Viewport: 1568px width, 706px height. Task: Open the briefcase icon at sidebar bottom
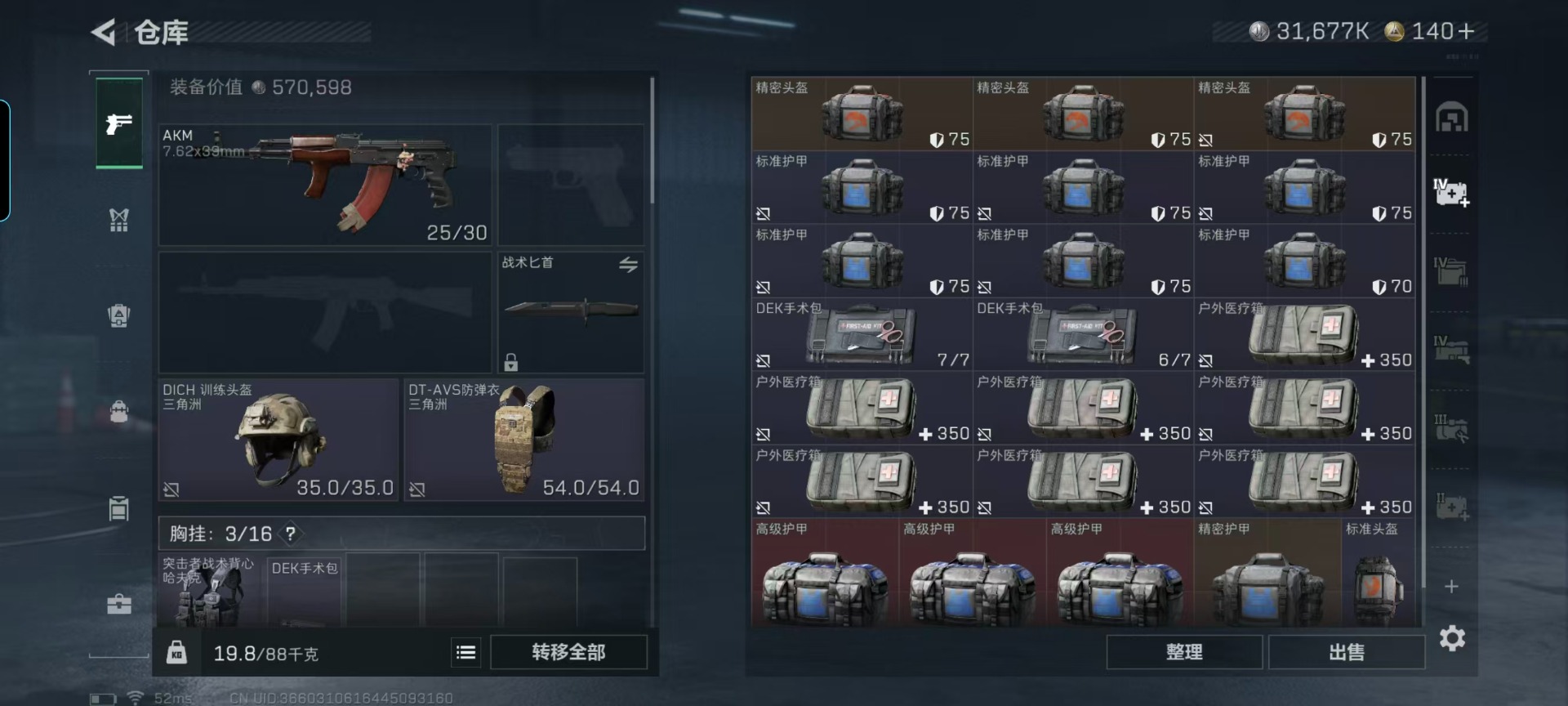(119, 604)
